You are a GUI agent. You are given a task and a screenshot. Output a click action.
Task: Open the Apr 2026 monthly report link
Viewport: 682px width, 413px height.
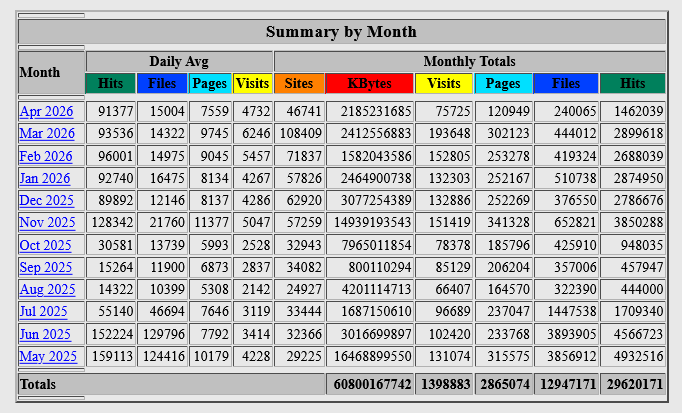46,112
